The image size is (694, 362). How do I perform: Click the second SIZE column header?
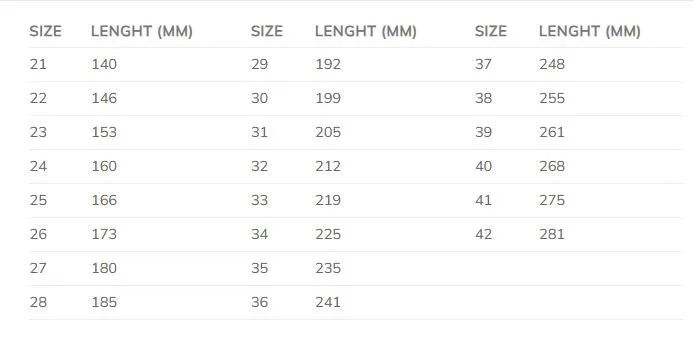coord(267,31)
